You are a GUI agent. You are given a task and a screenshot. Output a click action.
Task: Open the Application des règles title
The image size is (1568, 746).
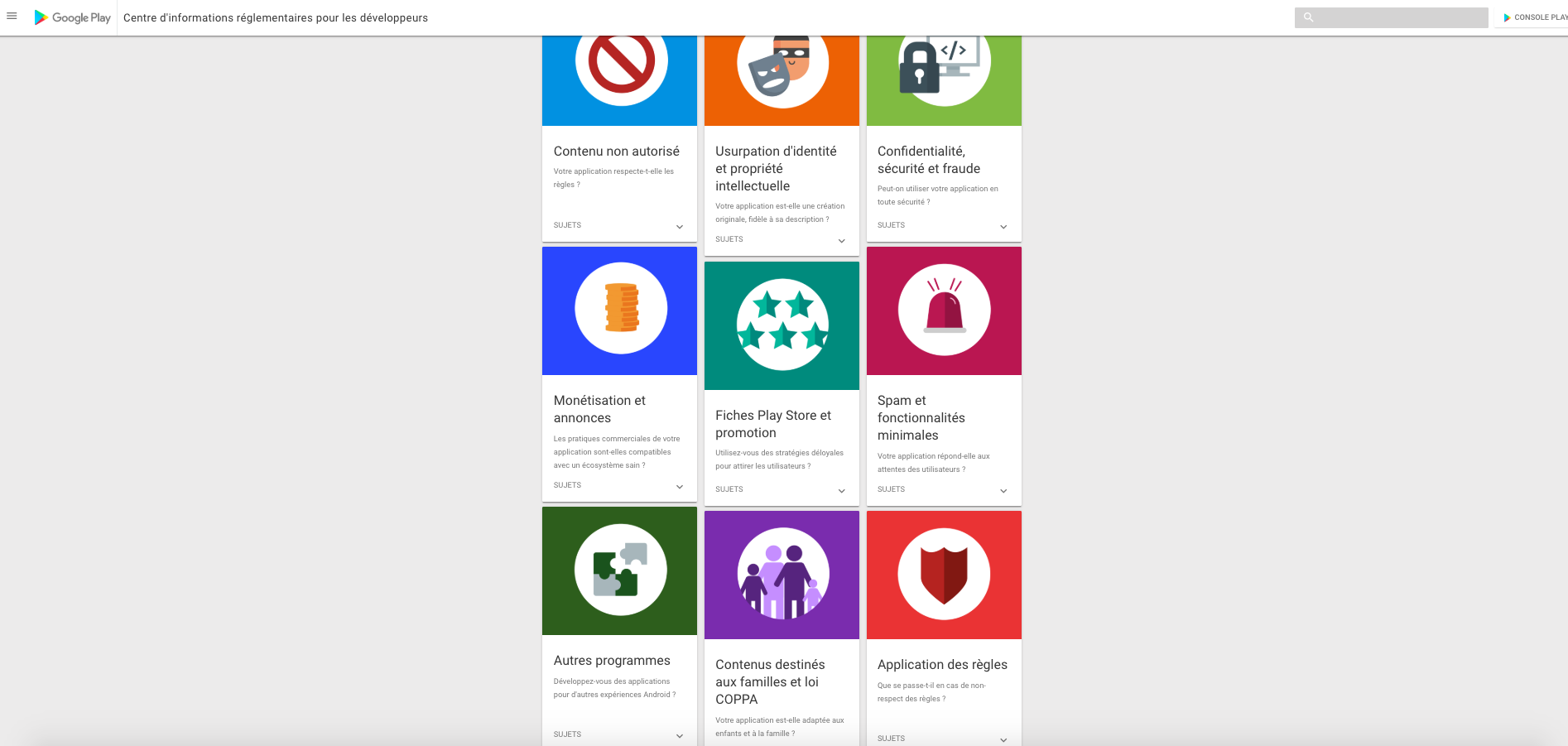tap(942, 665)
